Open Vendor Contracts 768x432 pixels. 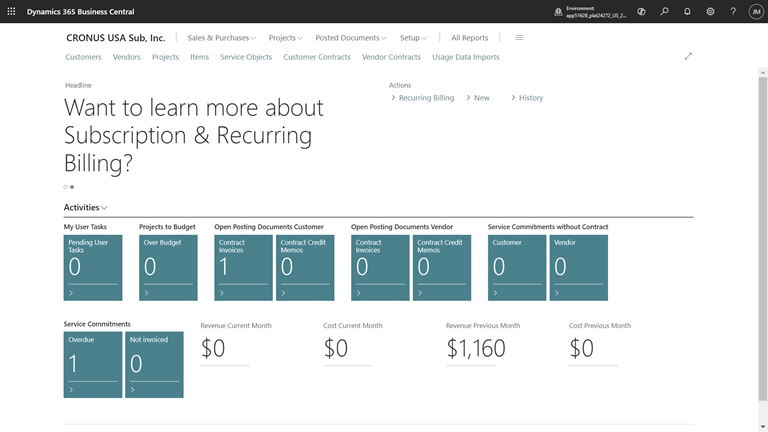coord(391,57)
